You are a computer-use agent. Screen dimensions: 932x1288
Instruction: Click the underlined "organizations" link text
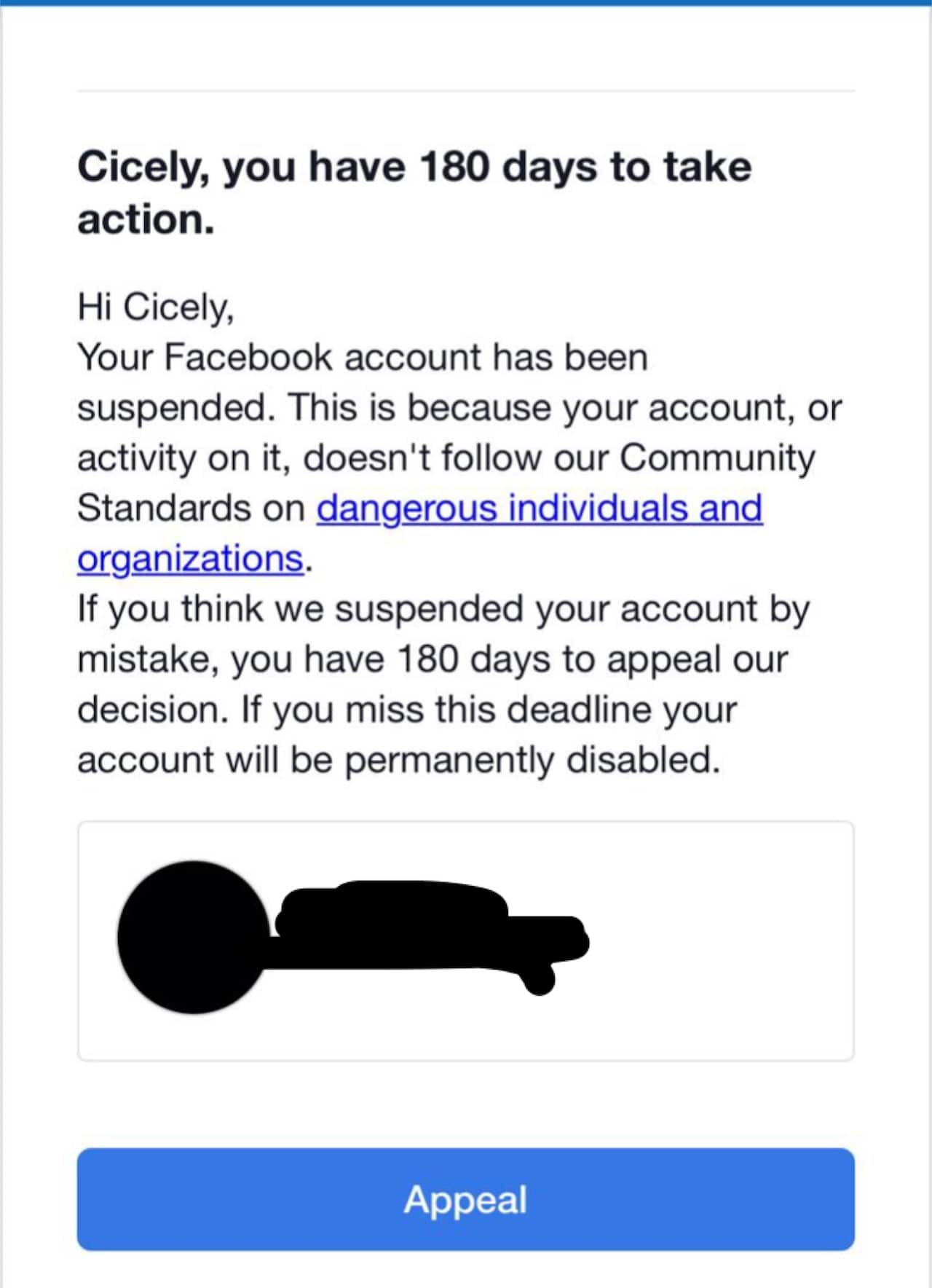coord(190,559)
